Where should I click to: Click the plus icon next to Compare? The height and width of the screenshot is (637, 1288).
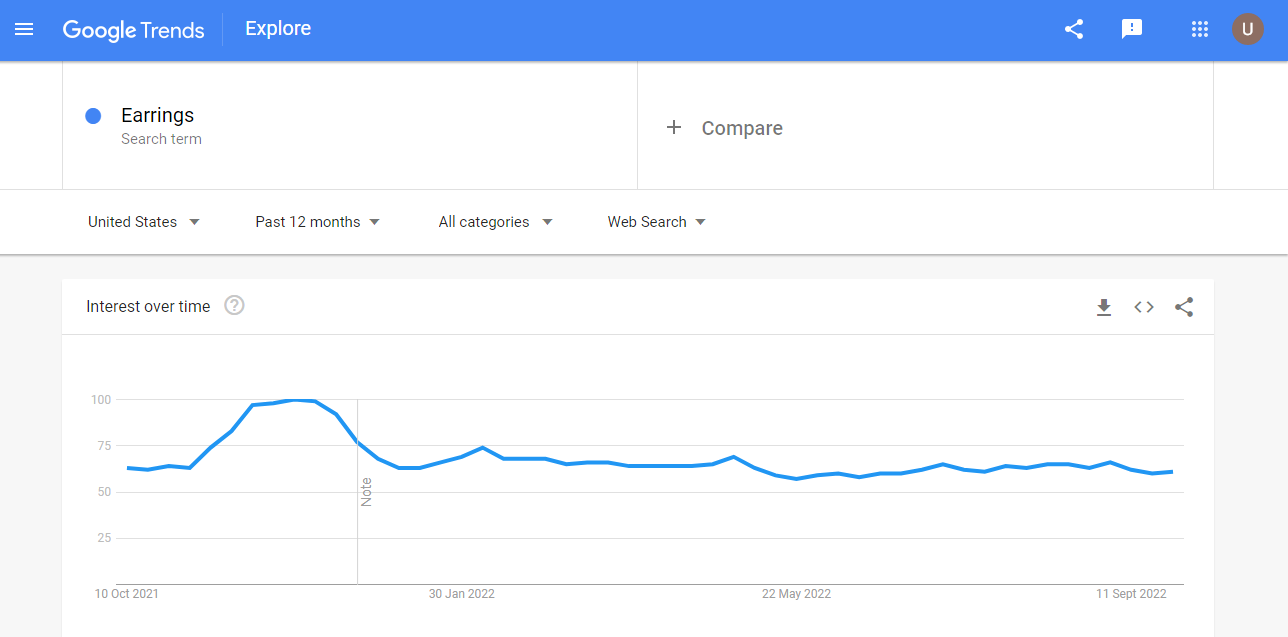674,127
